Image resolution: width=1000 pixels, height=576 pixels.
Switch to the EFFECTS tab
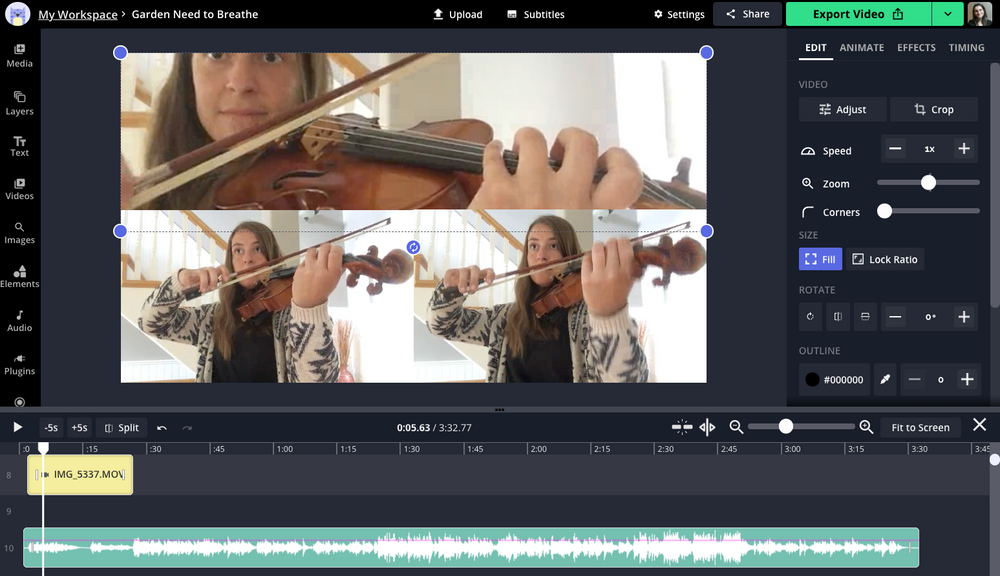coord(916,47)
